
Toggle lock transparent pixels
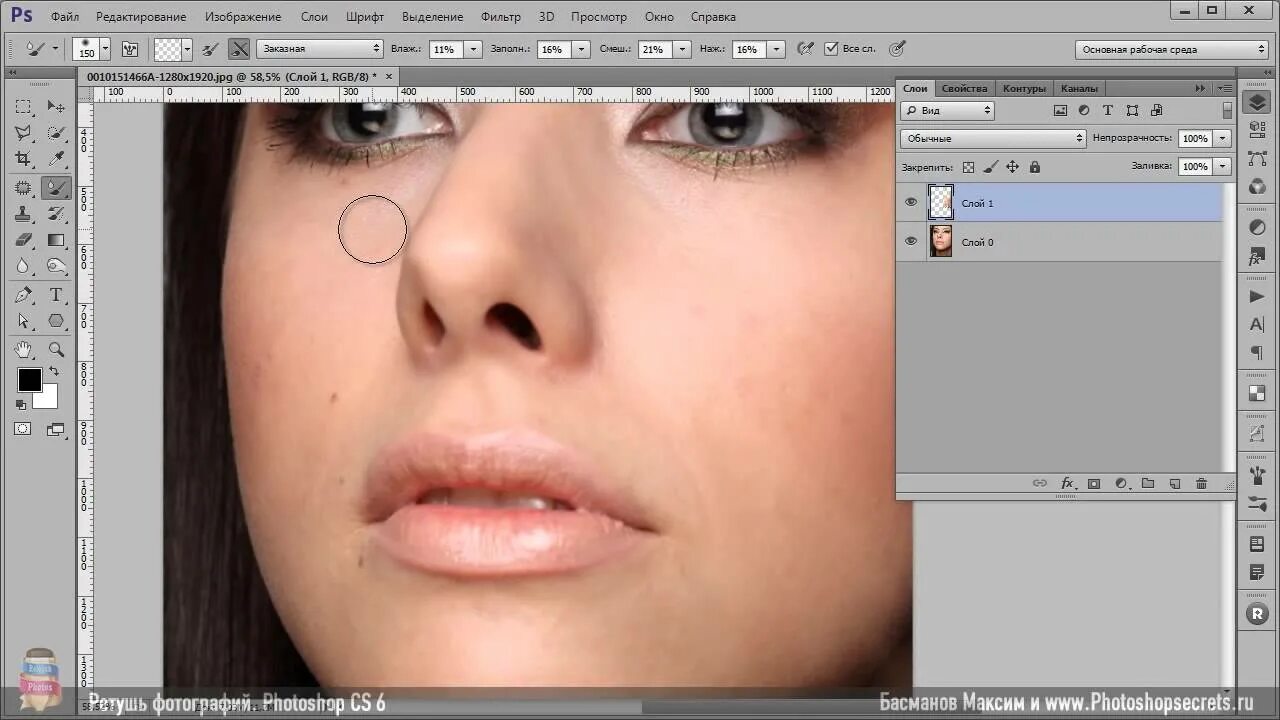[968, 167]
